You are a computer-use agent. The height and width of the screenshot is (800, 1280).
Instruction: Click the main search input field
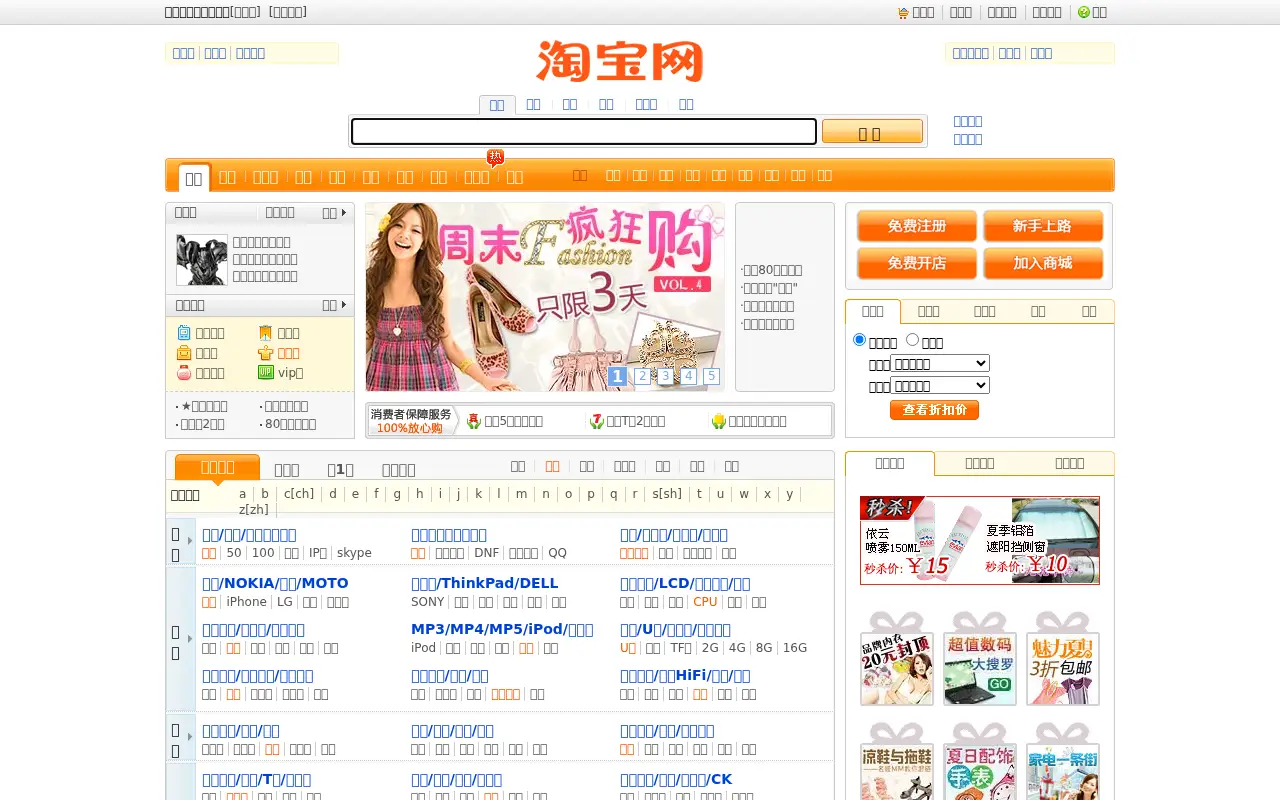click(x=584, y=132)
